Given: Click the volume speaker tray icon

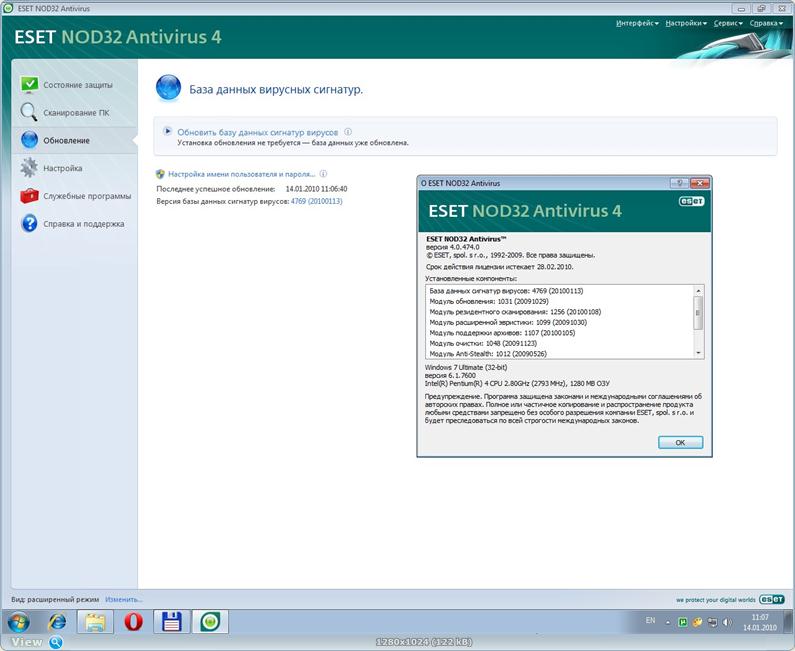Looking at the screenshot, I should [728, 622].
